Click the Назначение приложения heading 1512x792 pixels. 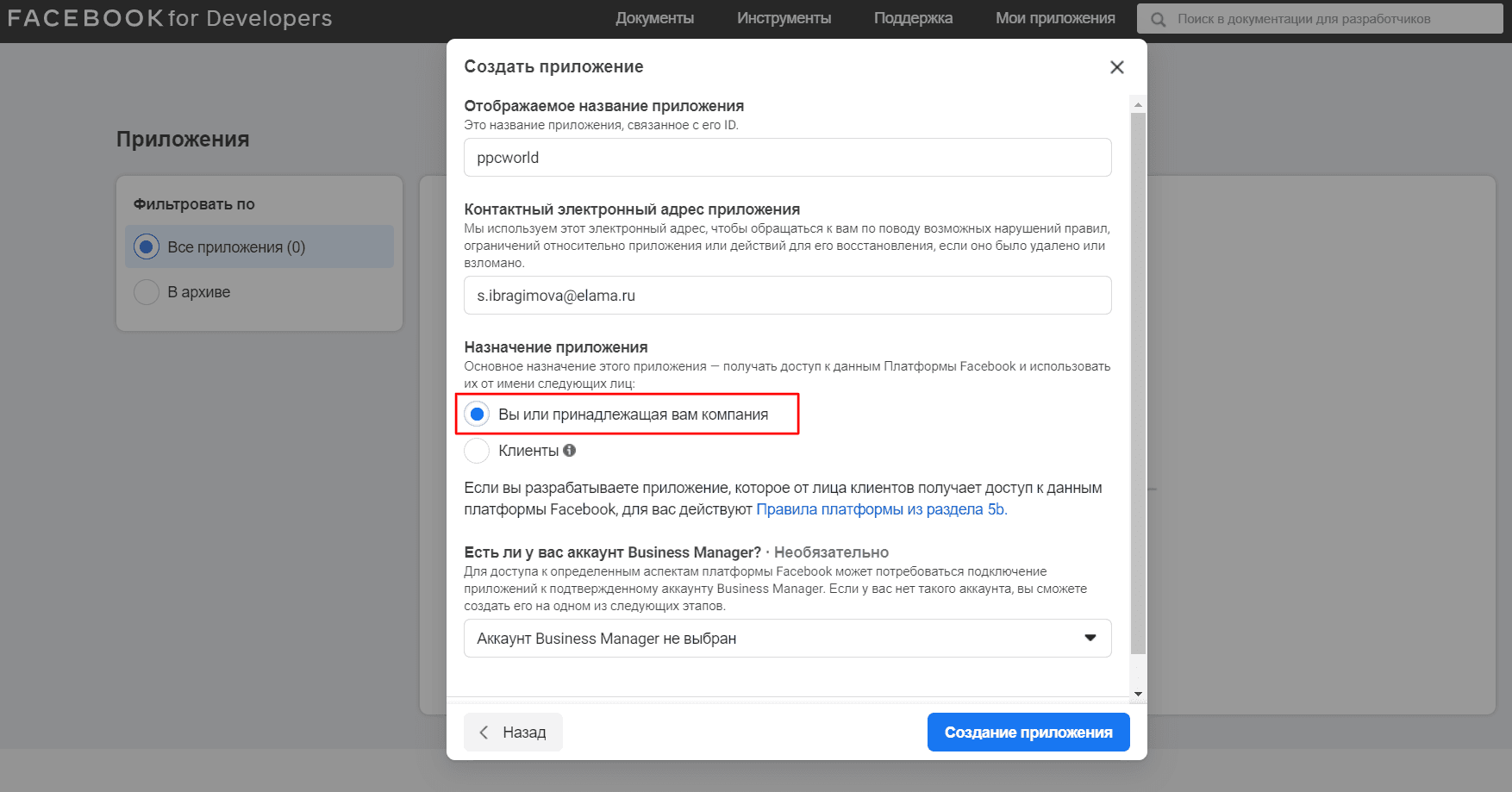point(556,347)
